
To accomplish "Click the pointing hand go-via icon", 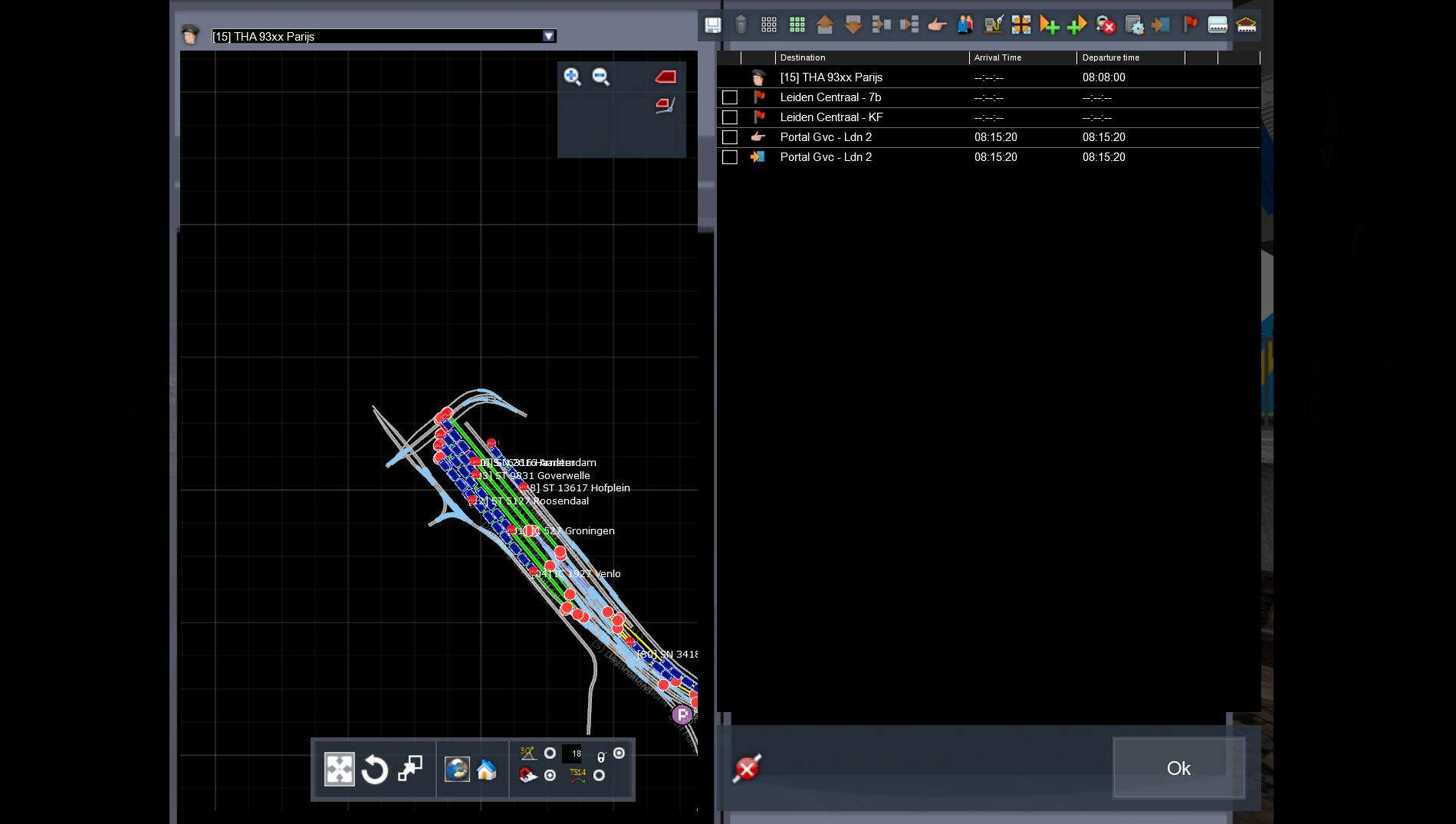I will click(937, 25).
